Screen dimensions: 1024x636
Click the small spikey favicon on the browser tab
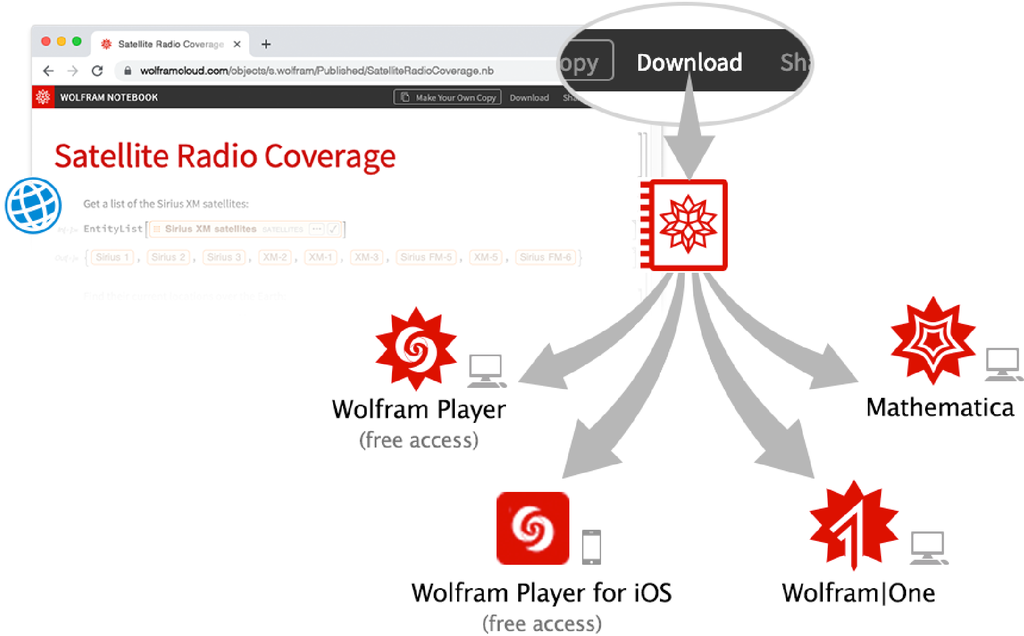[x=106, y=44]
